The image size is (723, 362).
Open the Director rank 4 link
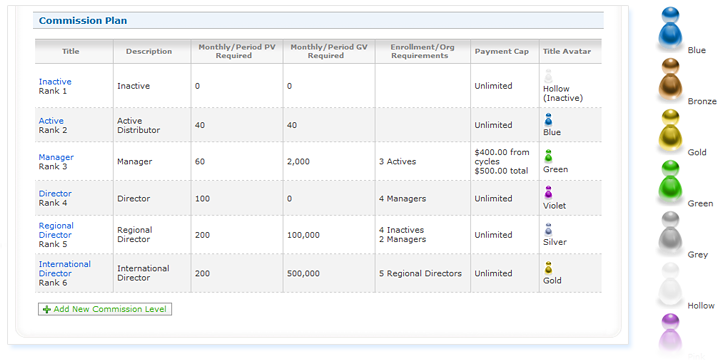click(55, 194)
